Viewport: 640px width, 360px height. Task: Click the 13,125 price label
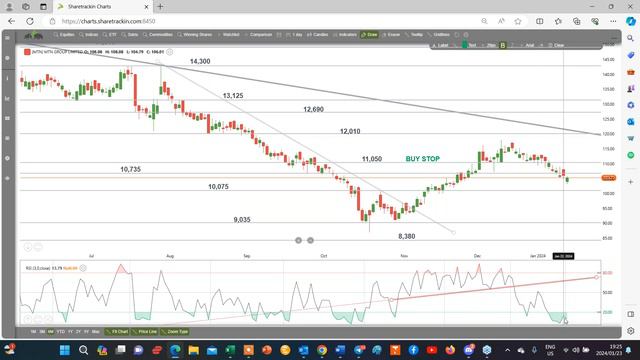coord(233,96)
